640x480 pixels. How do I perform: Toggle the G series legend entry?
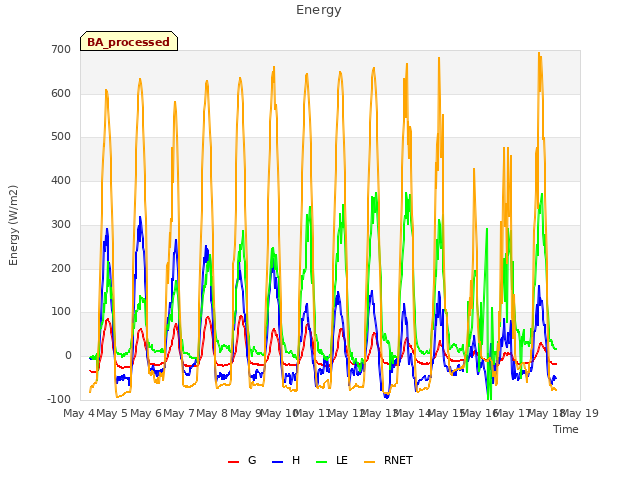242,460
